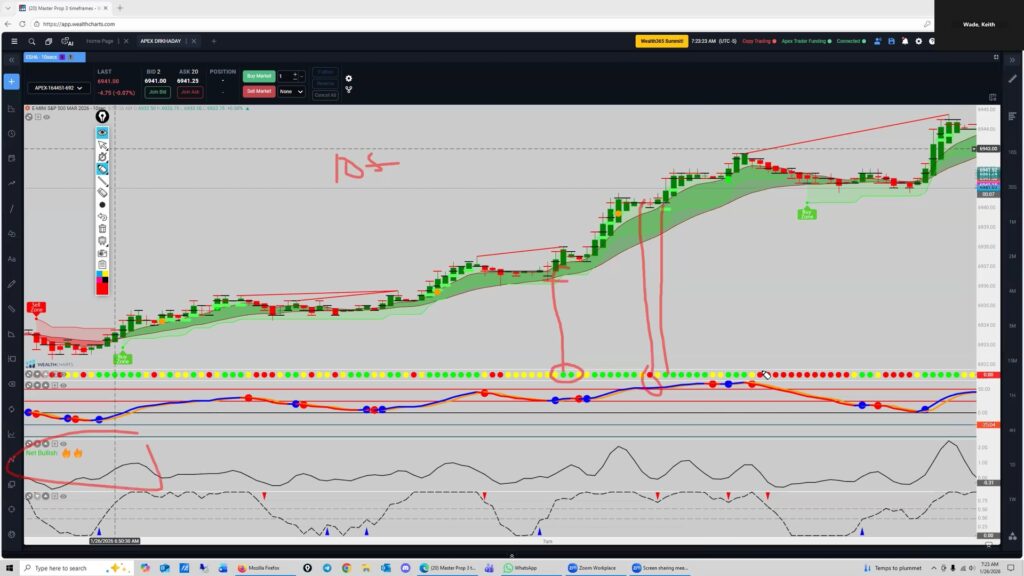Switch to the Home Page tab

click(100, 41)
